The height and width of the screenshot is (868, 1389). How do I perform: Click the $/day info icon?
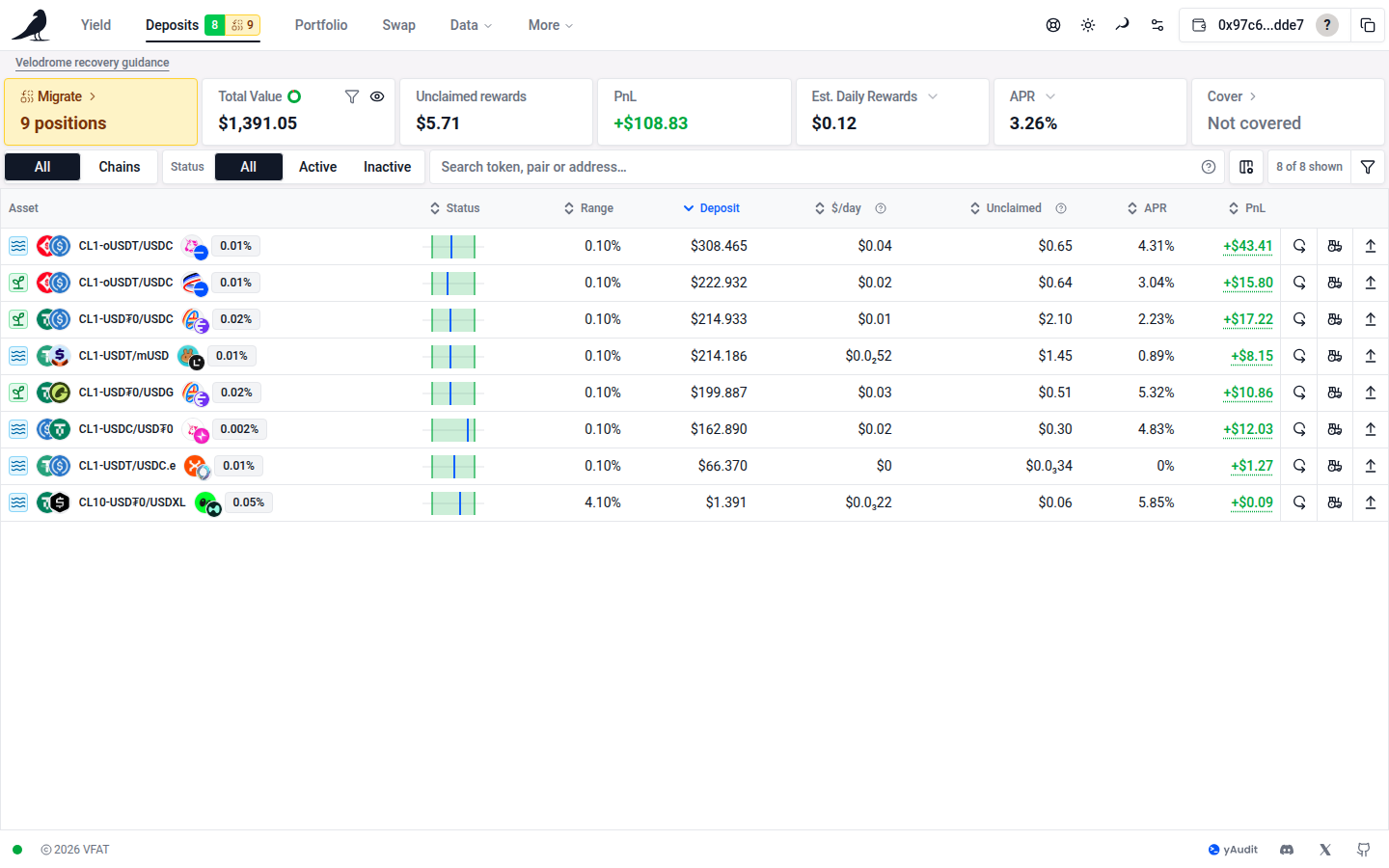pyautogui.click(x=881, y=208)
